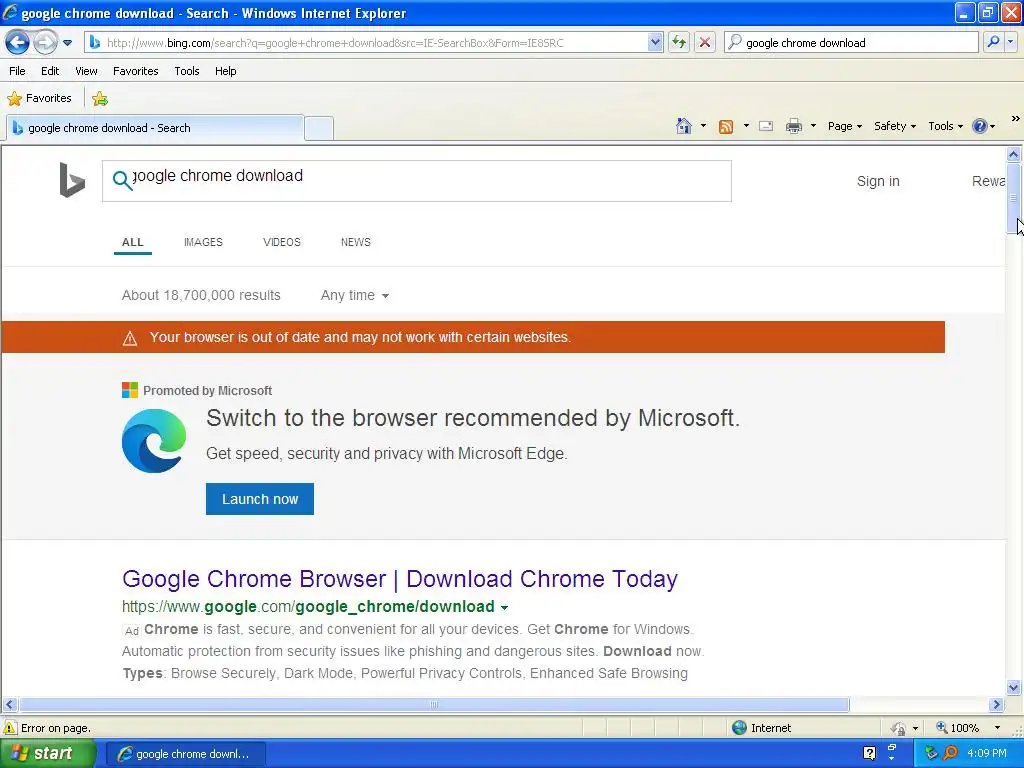Open the Favorites star button panel
Image resolution: width=1024 pixels, height=768 pixels.
[x=39, y=99]
